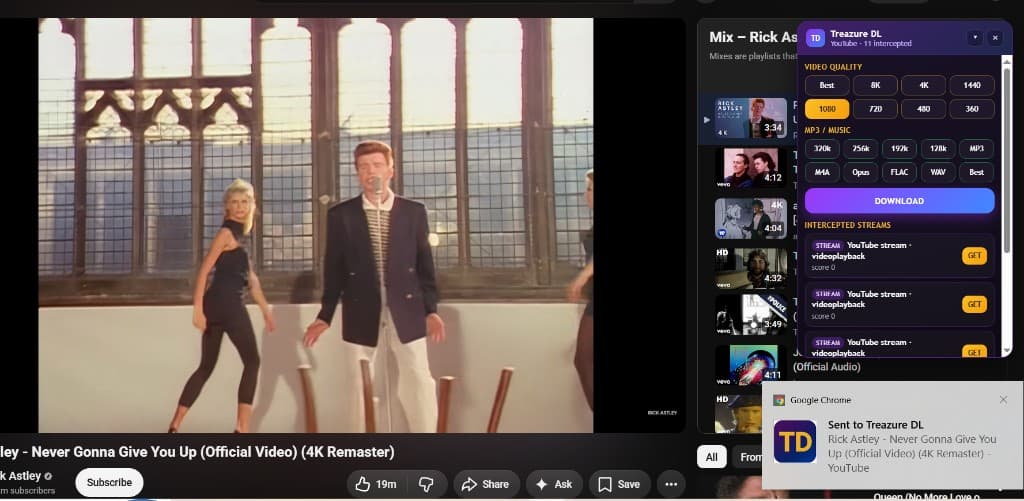1024x501 pixels.
Task: Select 8K video quality
Action: 875,86
